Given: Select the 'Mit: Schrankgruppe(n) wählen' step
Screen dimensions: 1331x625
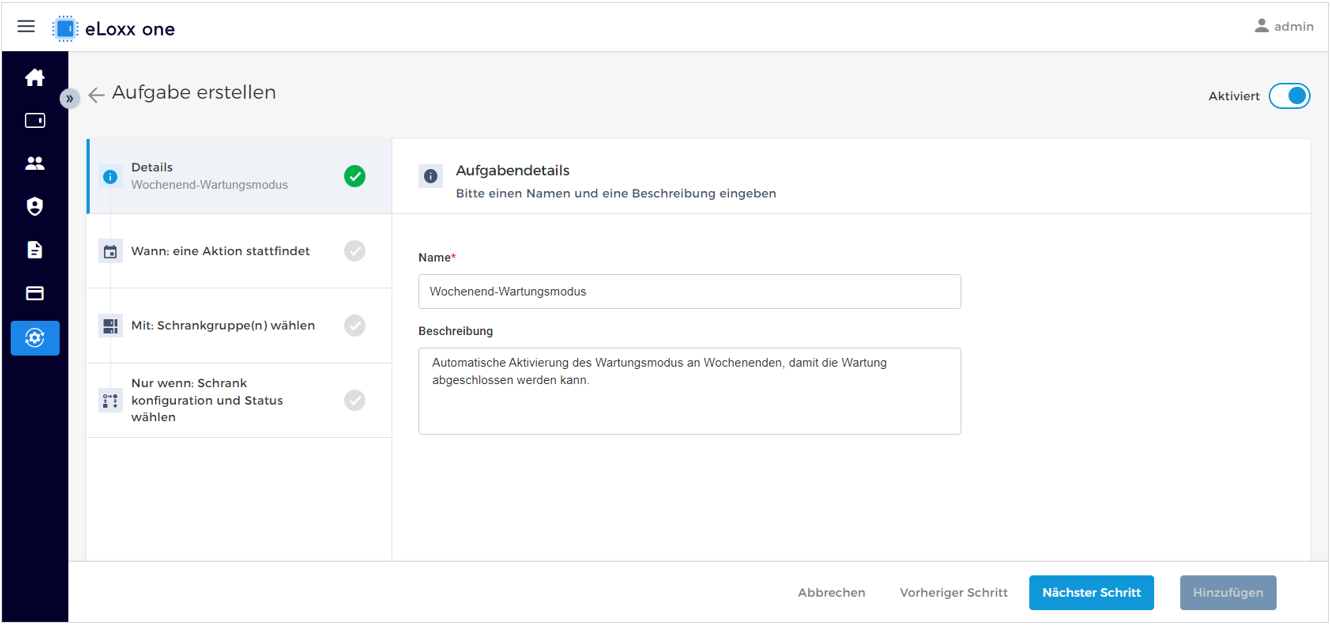Looking at the screenshot, I should coord(239,326).
